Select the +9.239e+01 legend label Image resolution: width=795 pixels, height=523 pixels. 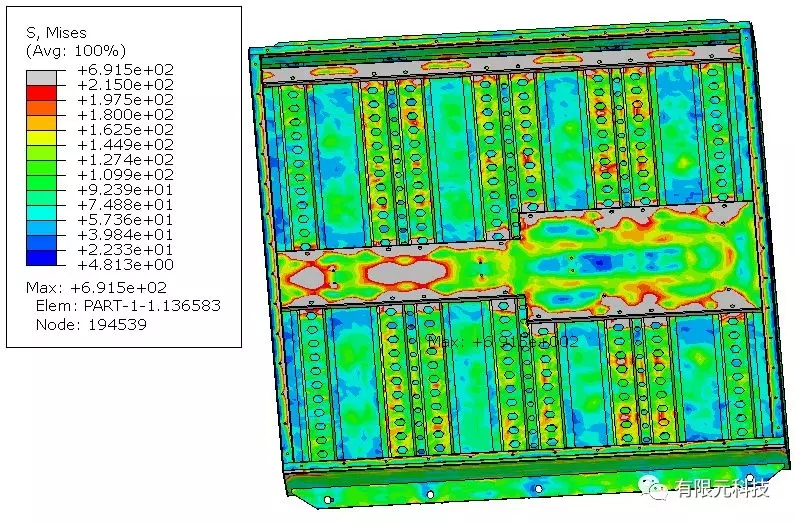click(x=125, y=189)
